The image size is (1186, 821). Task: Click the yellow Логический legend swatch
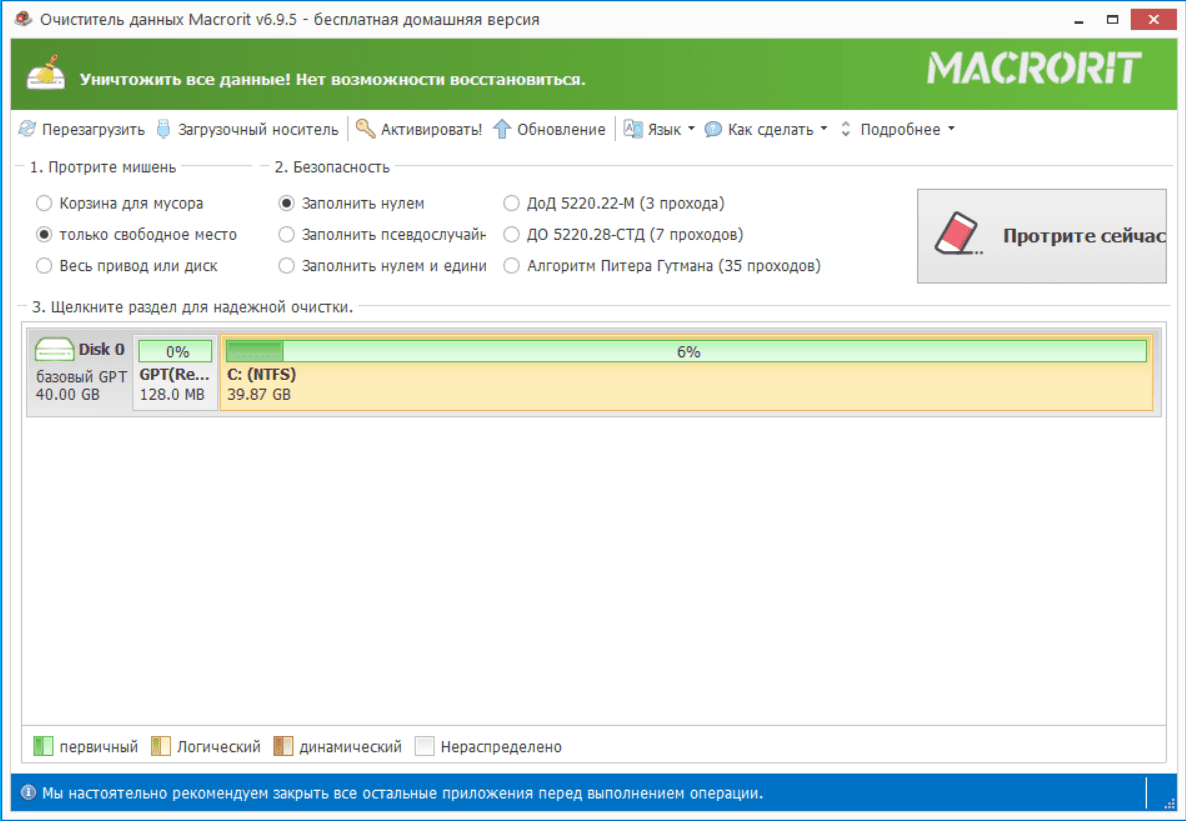click(x=160, y=746)
